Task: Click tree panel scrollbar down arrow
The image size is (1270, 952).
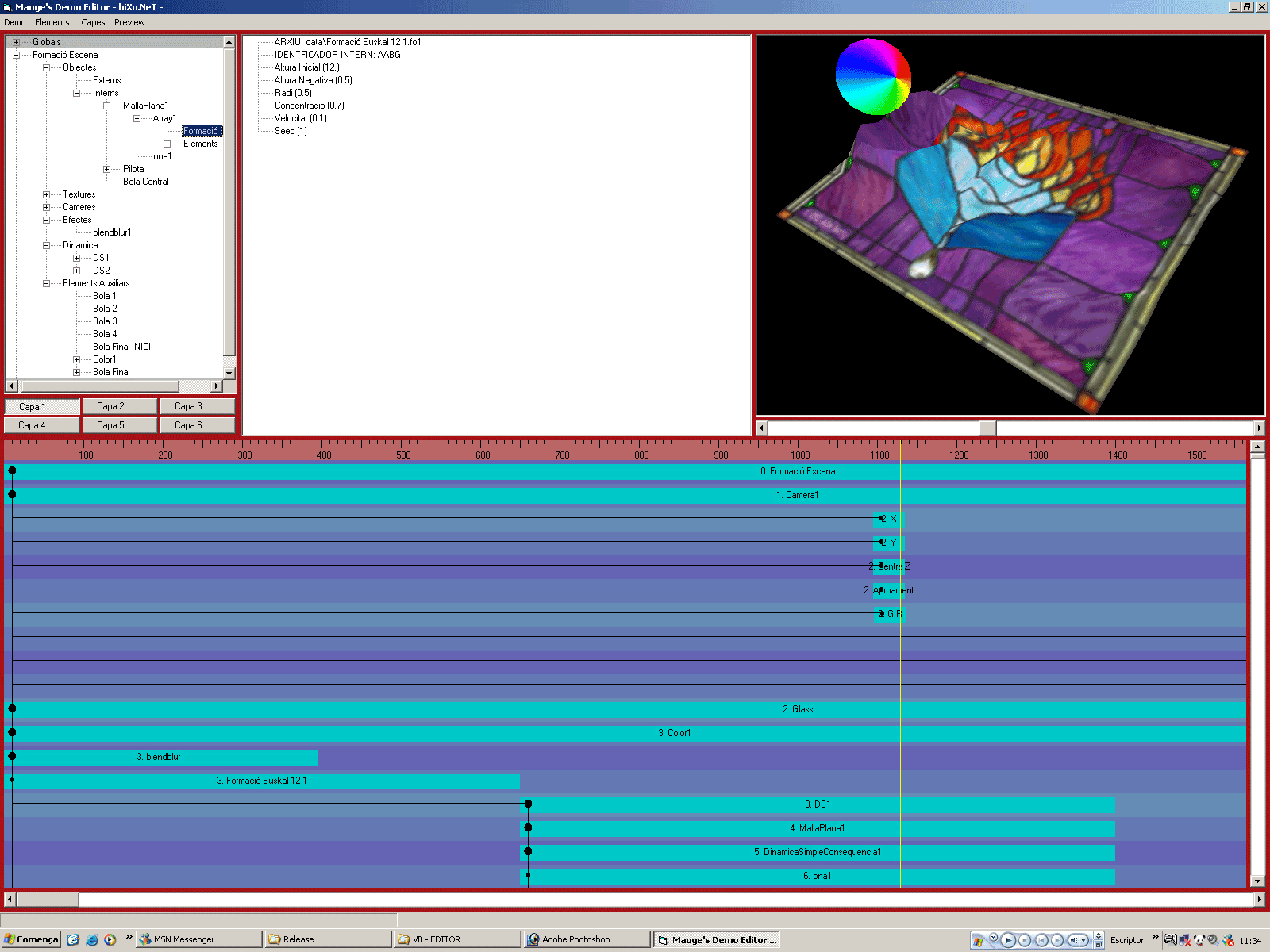Action: point(229,373)
